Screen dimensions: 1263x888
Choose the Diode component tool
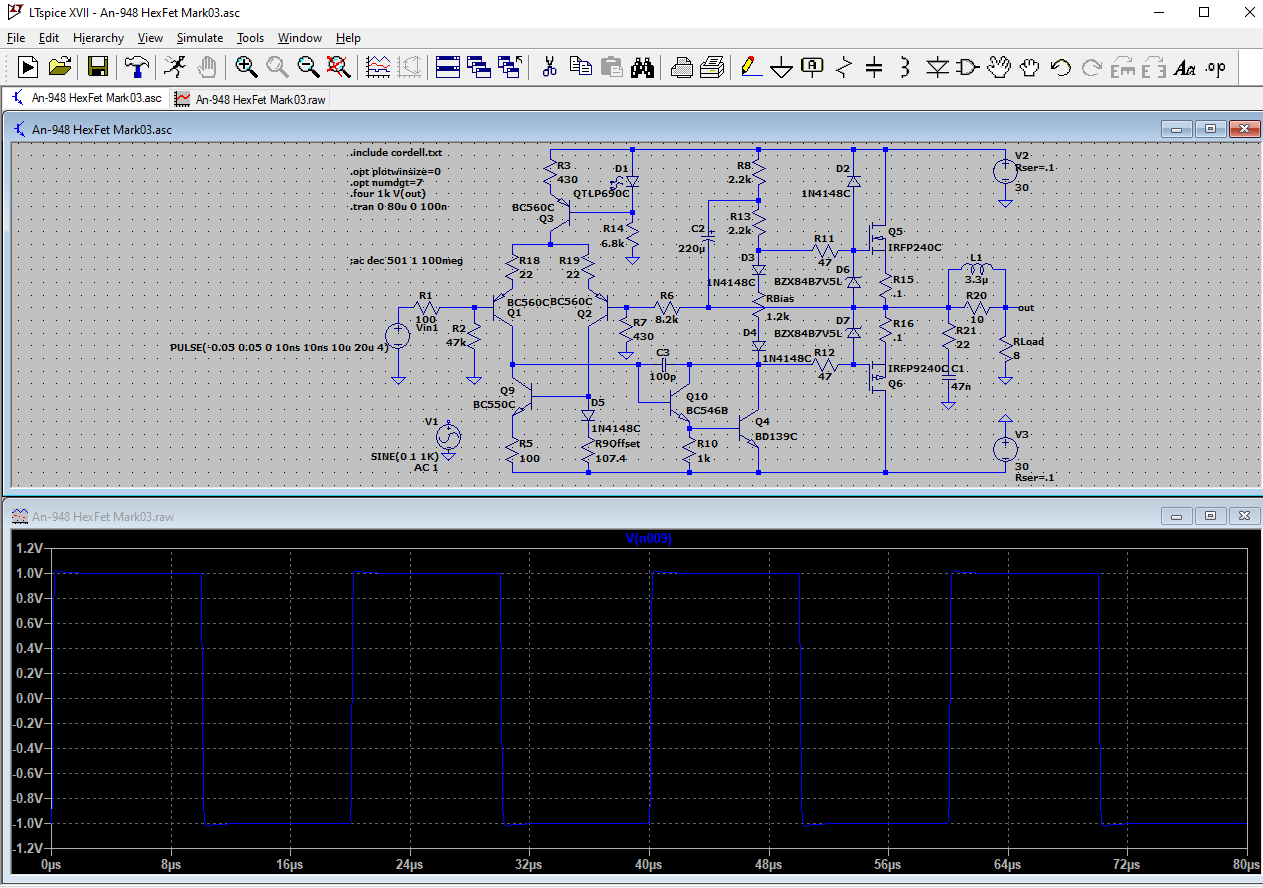(937, 67)
